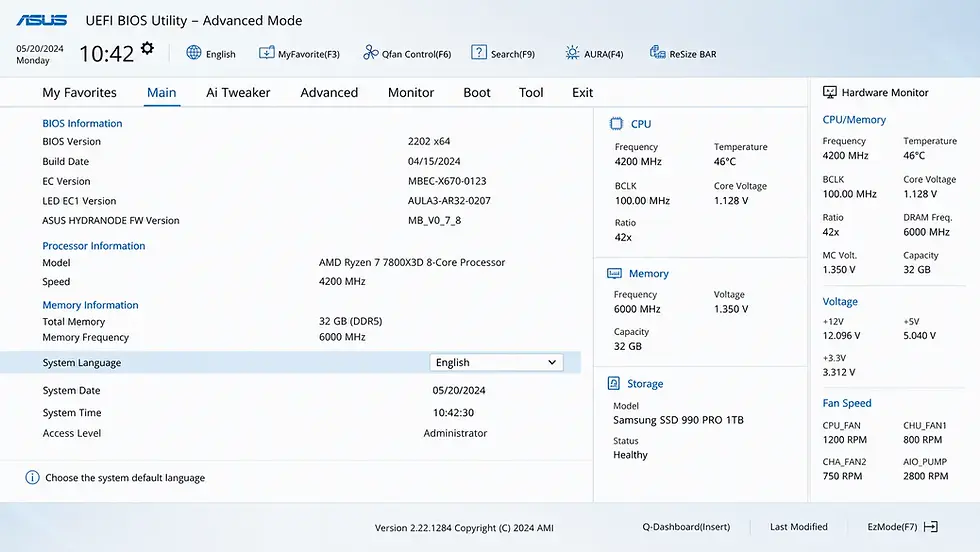980x552 pixels.
Task: View Last Modified settings
Action: [x=799, y=527]
